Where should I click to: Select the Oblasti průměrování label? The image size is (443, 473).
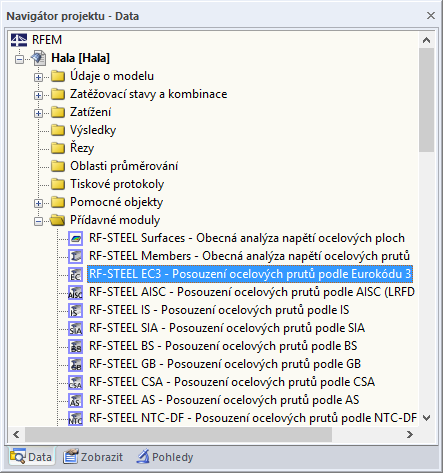point(124,166)
